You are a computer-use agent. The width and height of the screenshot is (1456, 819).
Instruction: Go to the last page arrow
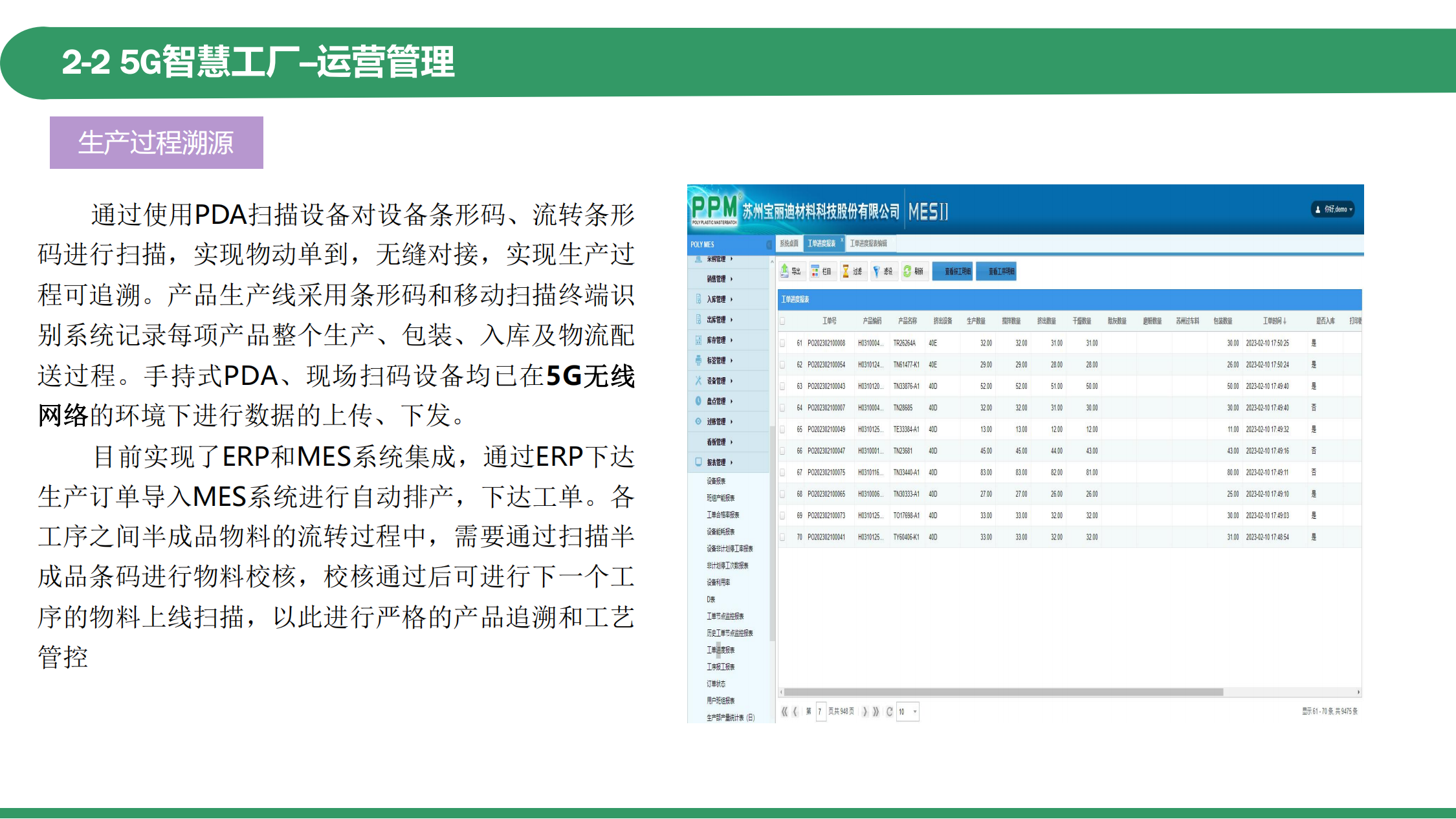pyautogui.click(x=876, y=712)
